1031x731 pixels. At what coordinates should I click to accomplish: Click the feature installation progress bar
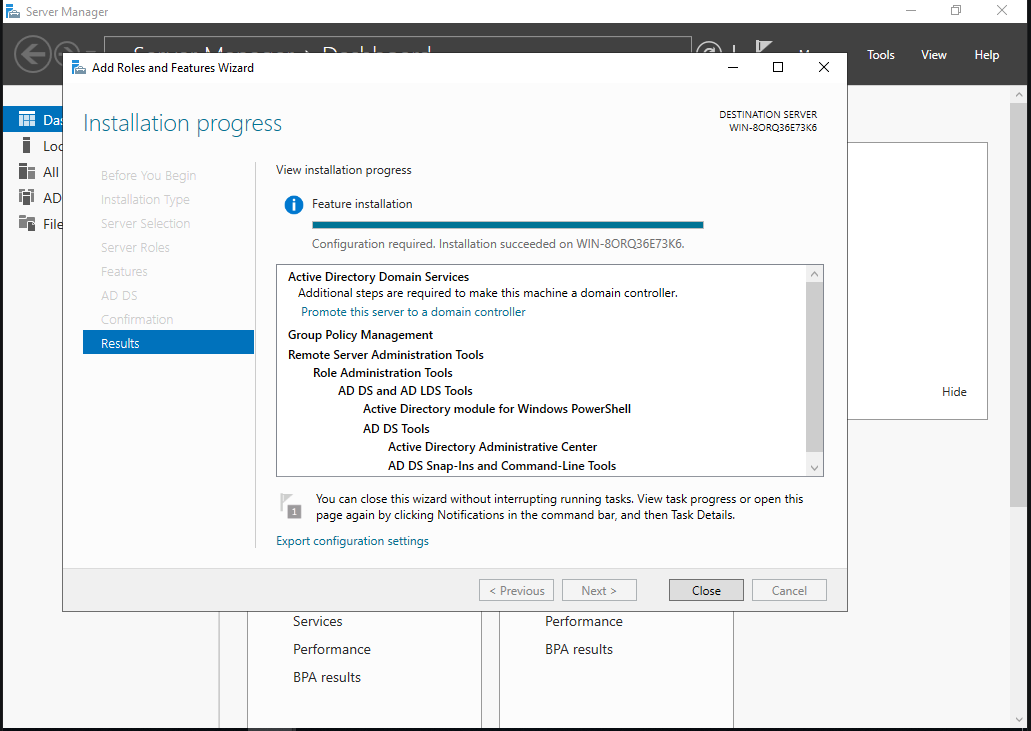point(508,225)
